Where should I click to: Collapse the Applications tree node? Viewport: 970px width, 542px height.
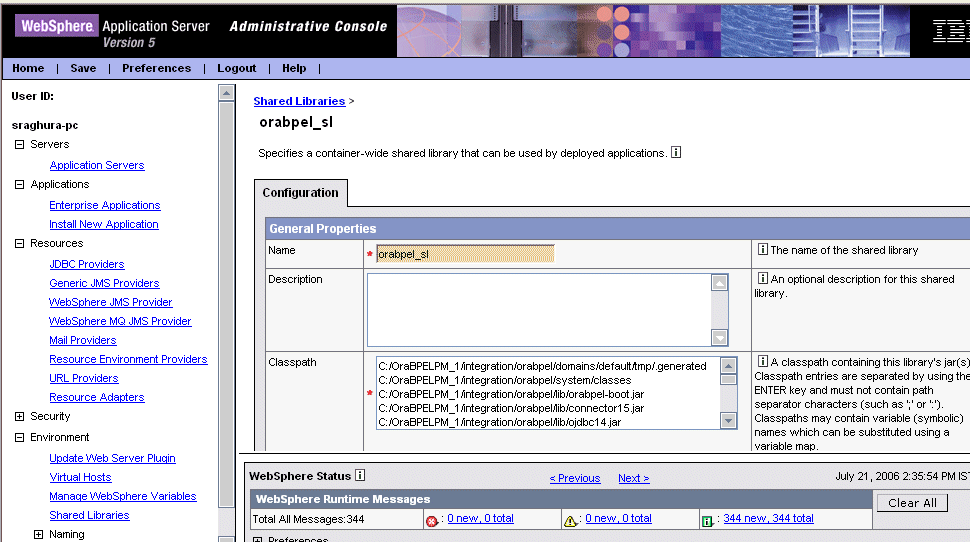tap(19, 184)
